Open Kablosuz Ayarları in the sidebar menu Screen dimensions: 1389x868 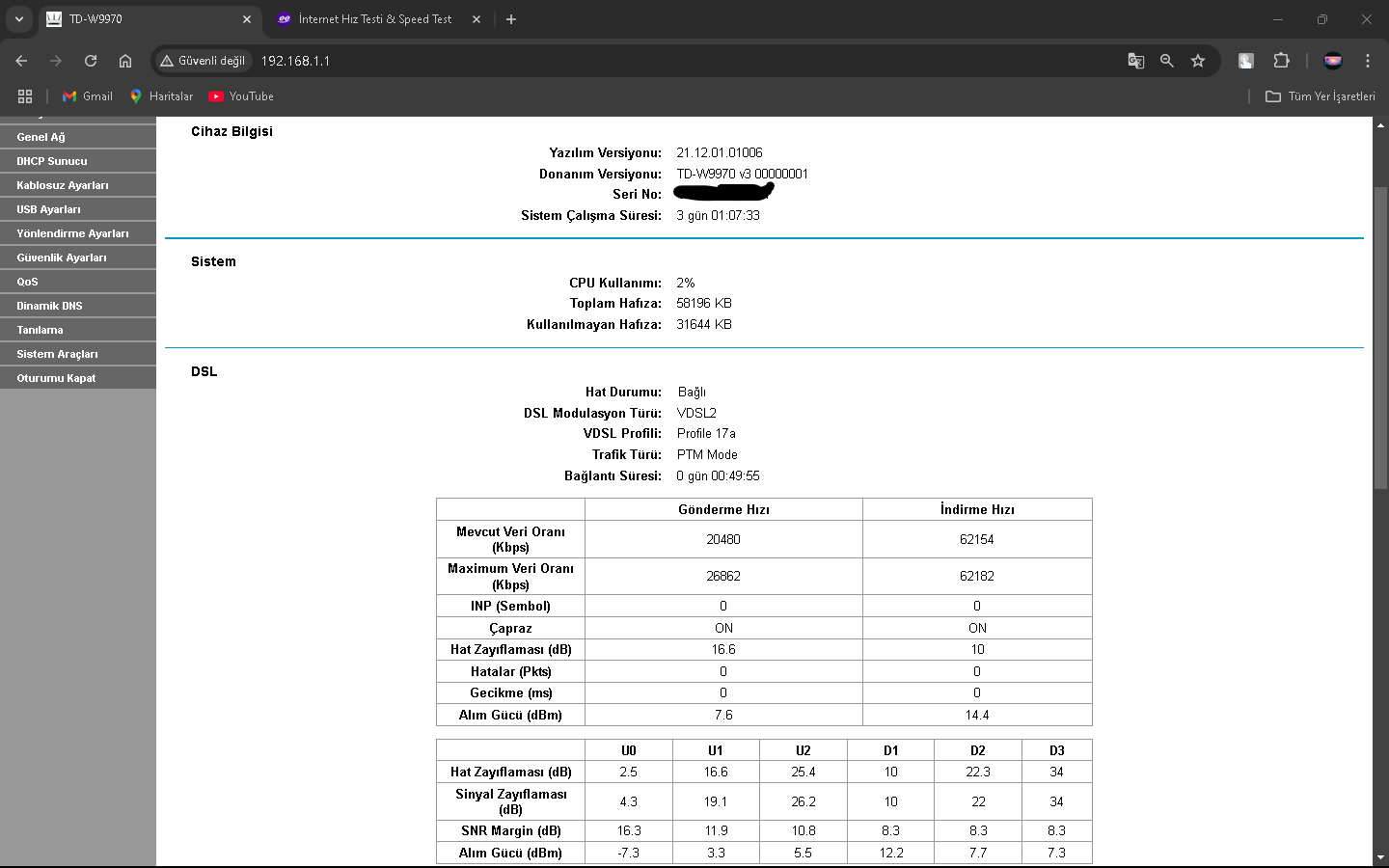78,185
